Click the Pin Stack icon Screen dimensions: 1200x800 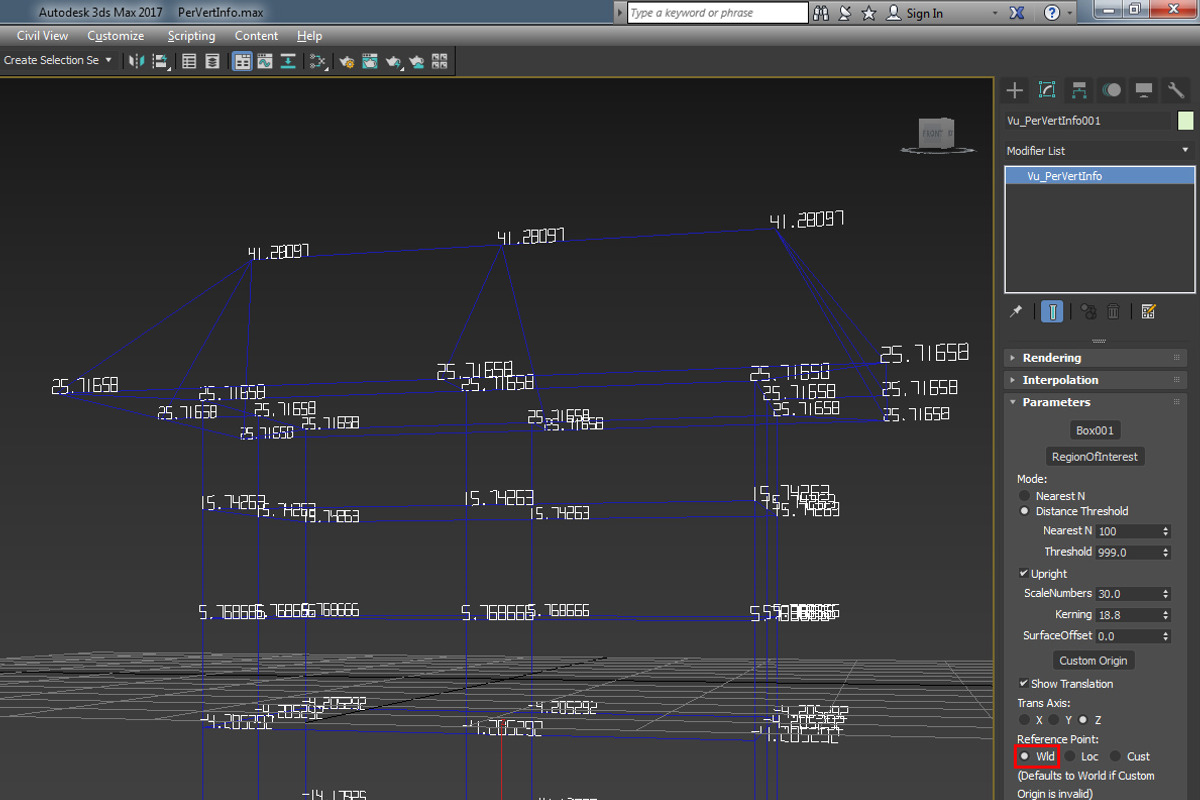1016,312
